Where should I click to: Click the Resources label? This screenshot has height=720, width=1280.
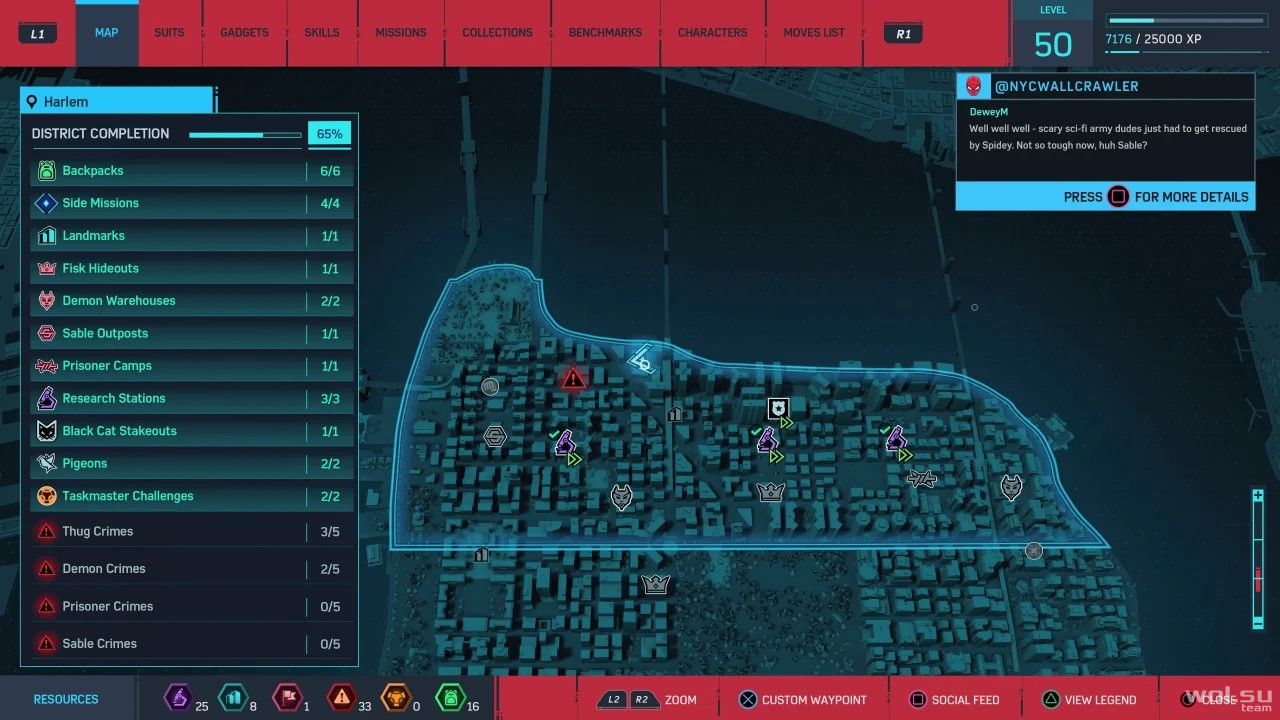click(x=66, y=699)
